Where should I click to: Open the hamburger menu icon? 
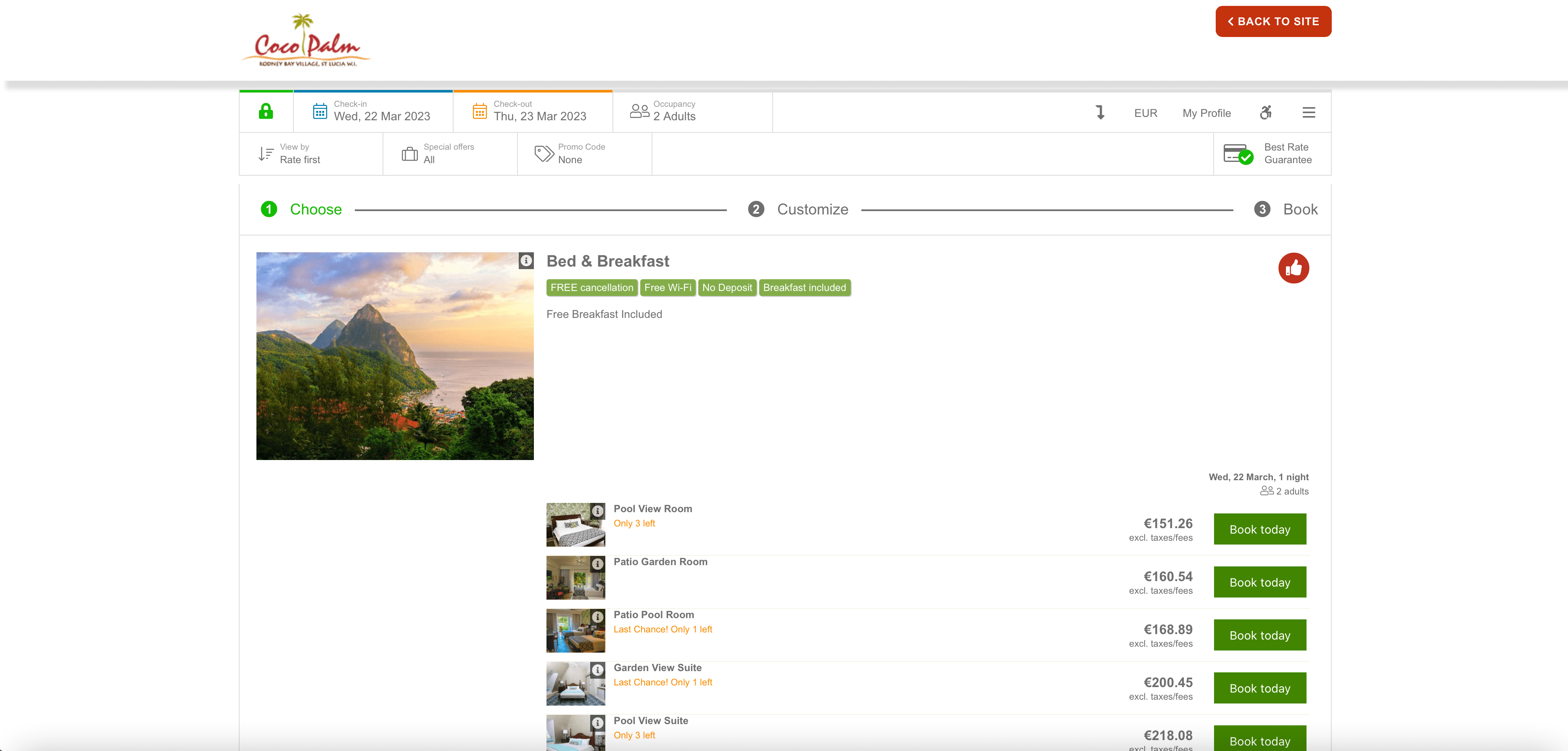tap(1309, 113)
